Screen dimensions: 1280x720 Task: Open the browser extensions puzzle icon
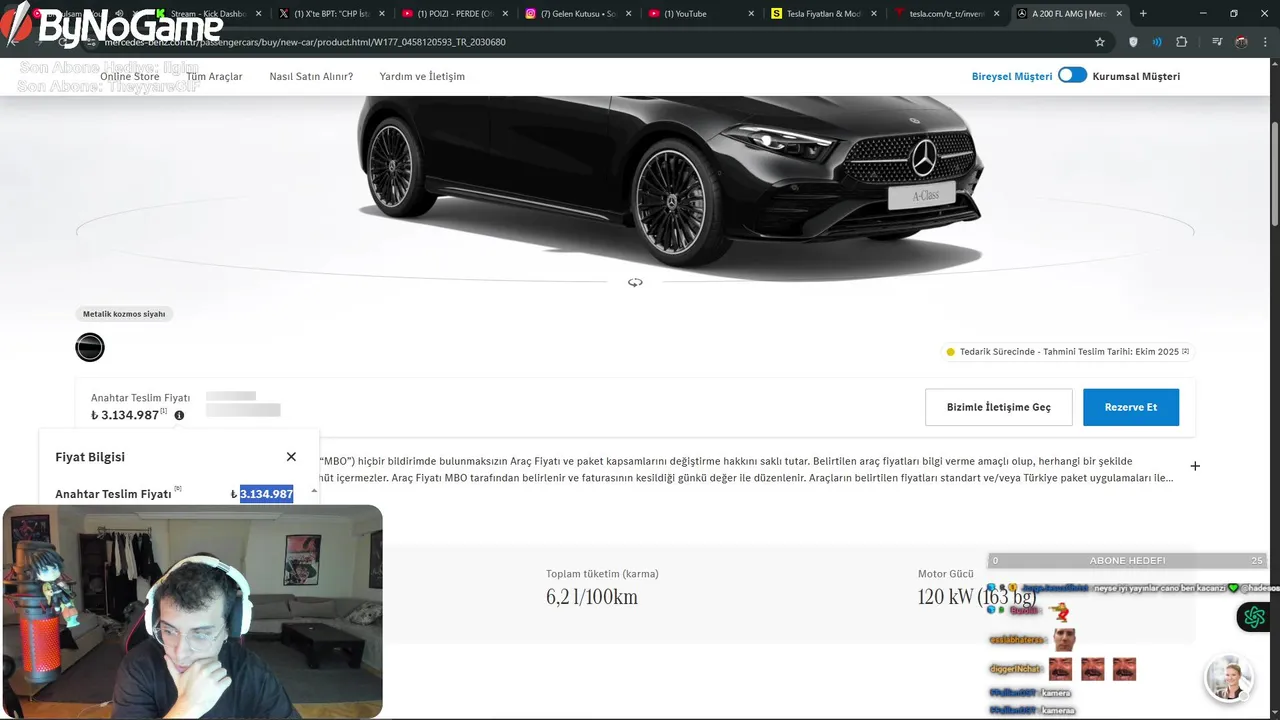click(1182, 42)
